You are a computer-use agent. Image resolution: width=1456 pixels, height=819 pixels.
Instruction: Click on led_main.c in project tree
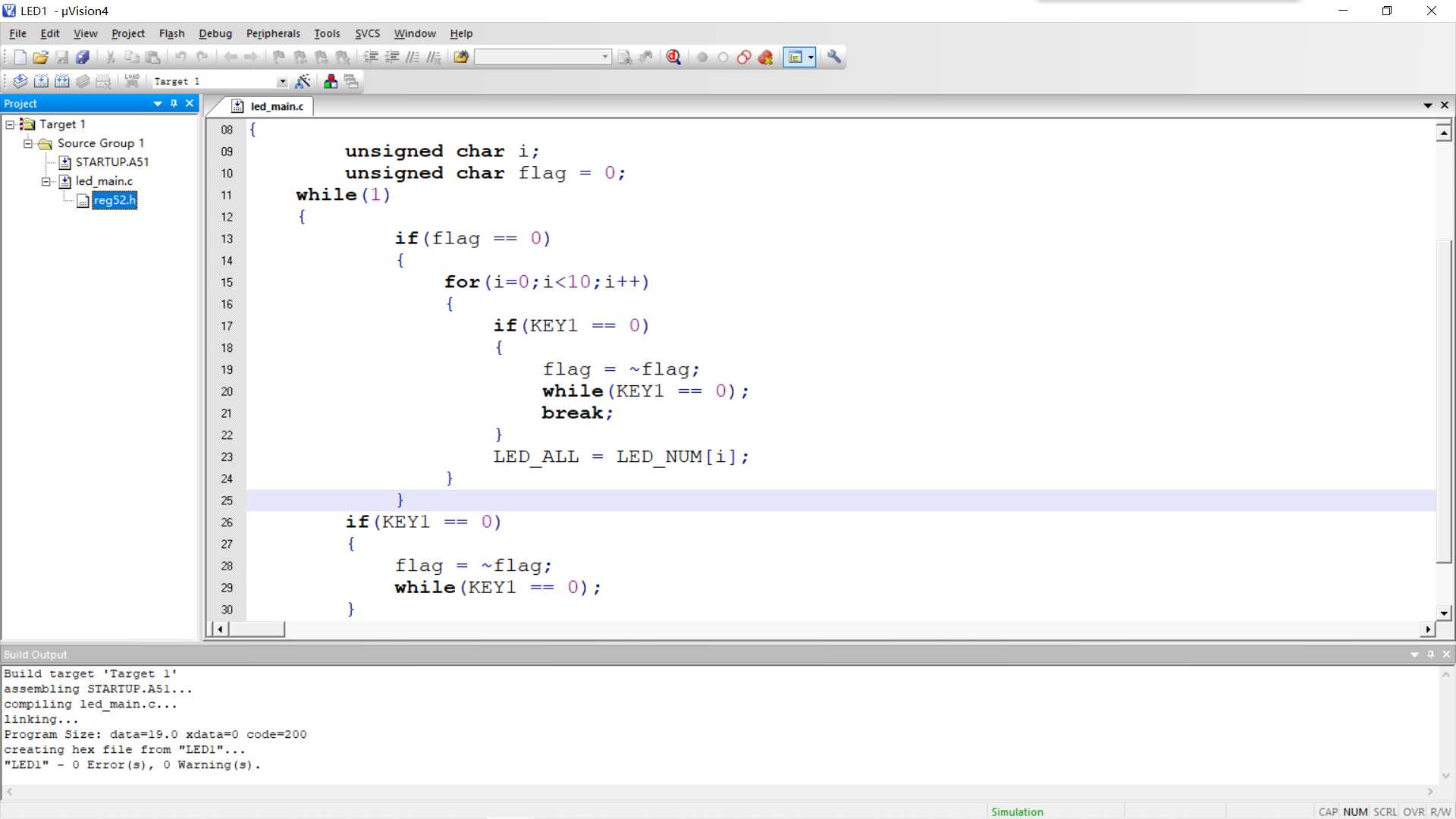104,181
